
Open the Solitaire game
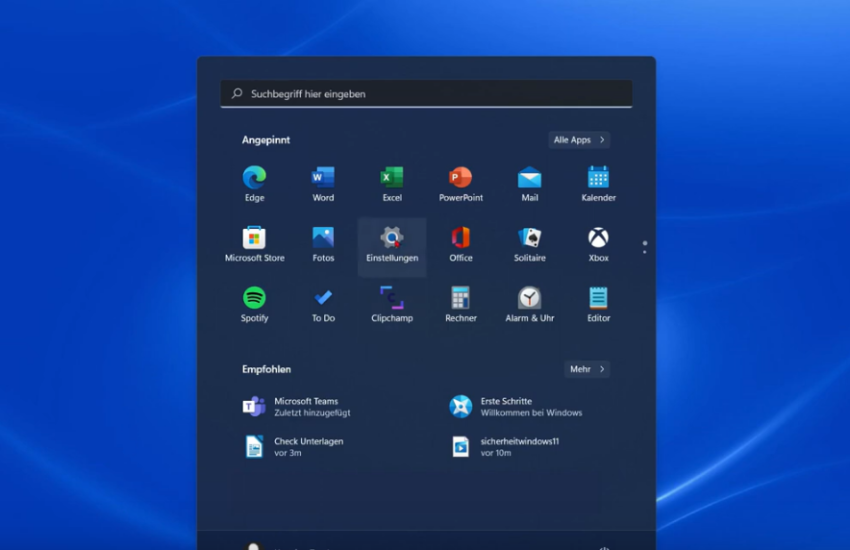click(530, 244)
